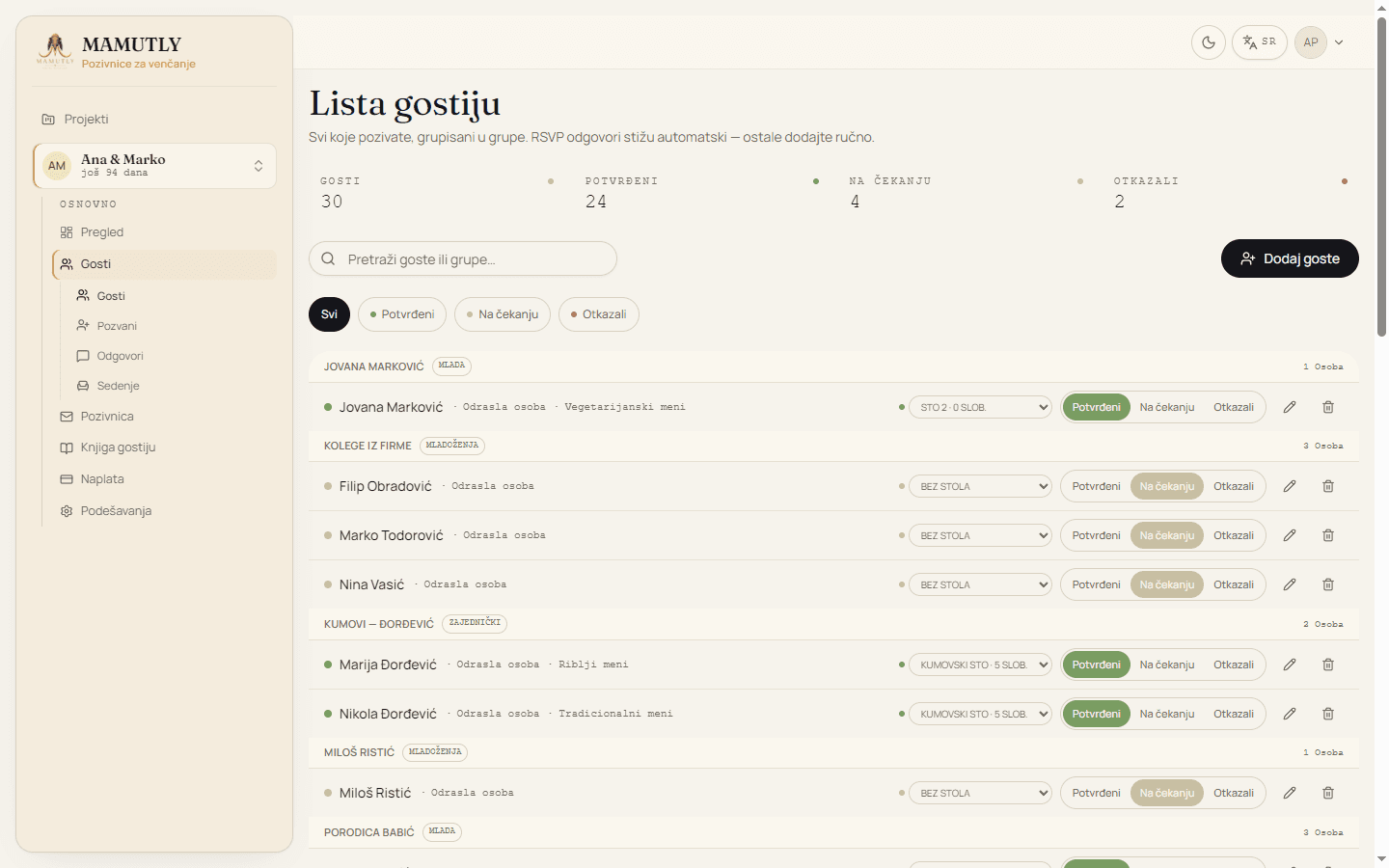Image resolution: width=1389 pixels, height=868 pixels.
Task: Filter by Na čekanju chip
Action: click(503, 314)
